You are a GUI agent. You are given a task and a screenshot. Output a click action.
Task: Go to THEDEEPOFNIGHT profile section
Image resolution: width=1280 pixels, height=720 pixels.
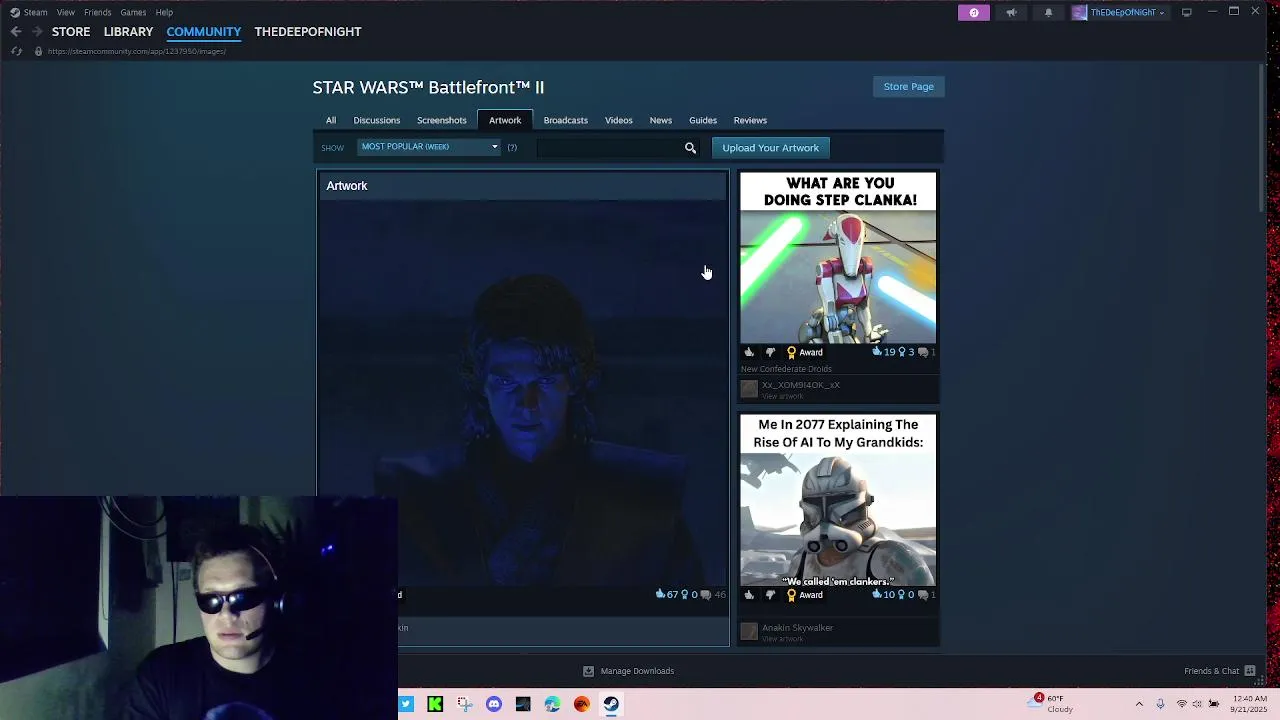[308, 32]
